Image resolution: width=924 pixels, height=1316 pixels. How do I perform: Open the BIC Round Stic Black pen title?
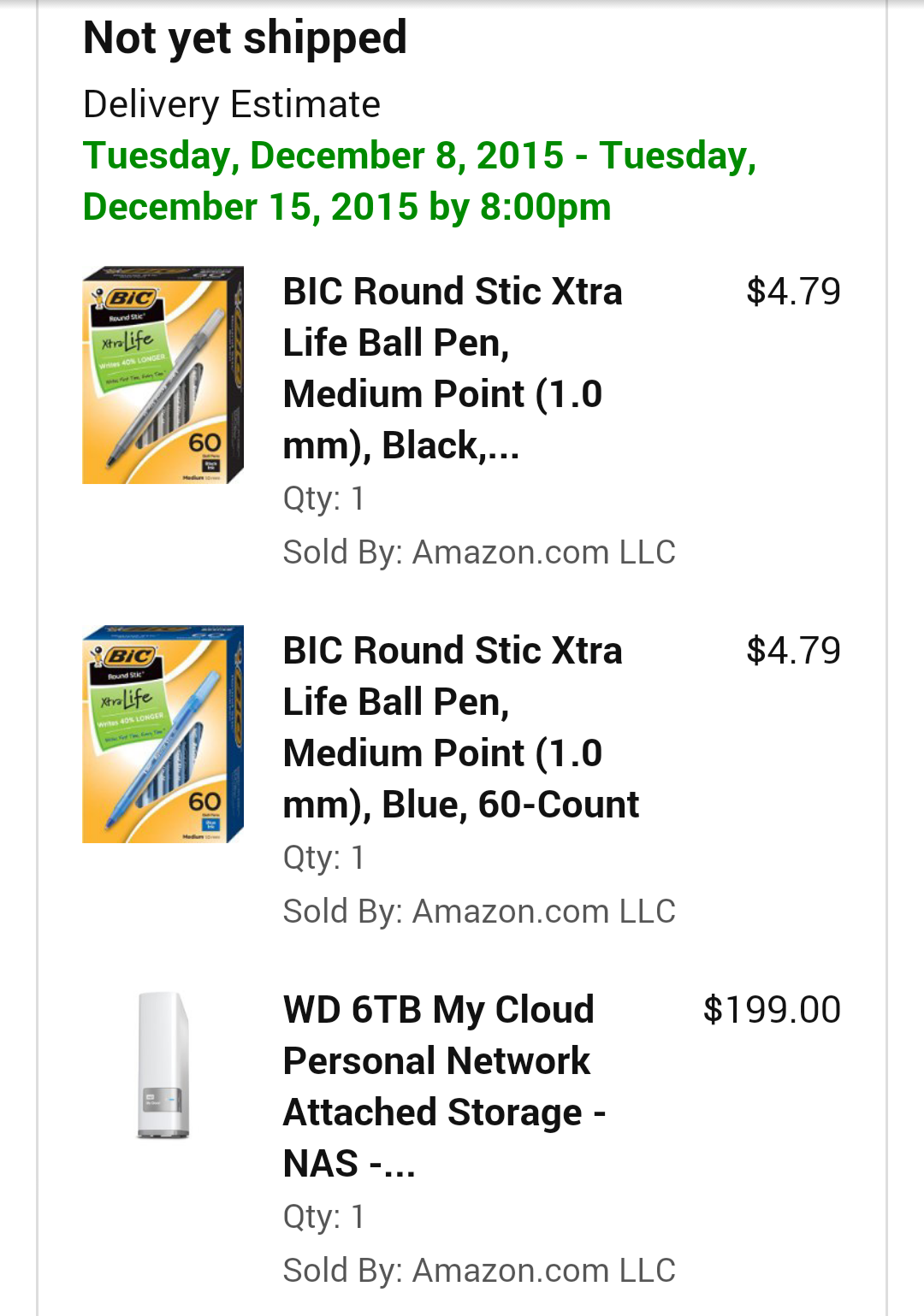click(x=452, y=368)
